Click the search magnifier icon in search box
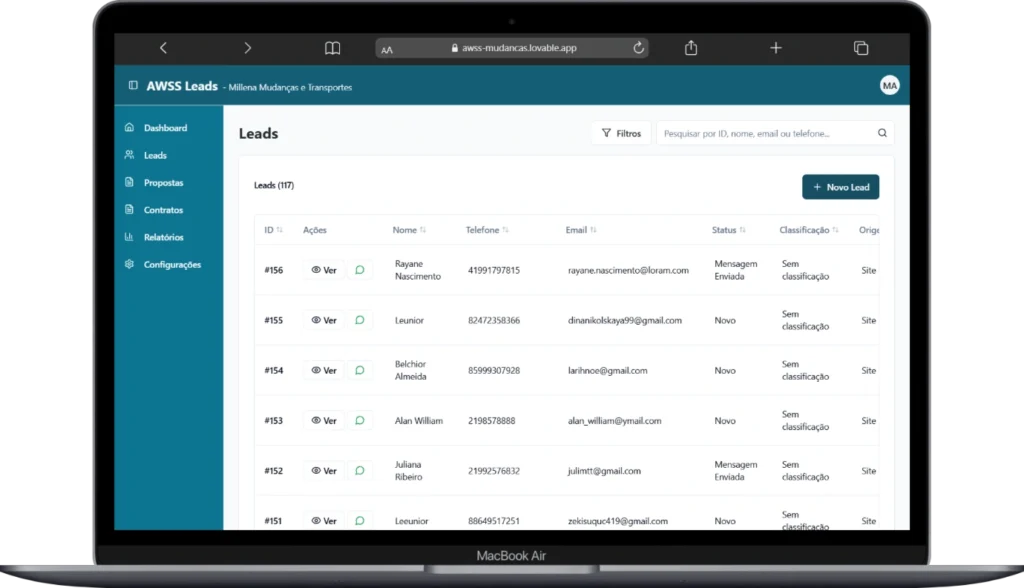The width and height of the screenshot is (1024, 588). pos(882,133)
